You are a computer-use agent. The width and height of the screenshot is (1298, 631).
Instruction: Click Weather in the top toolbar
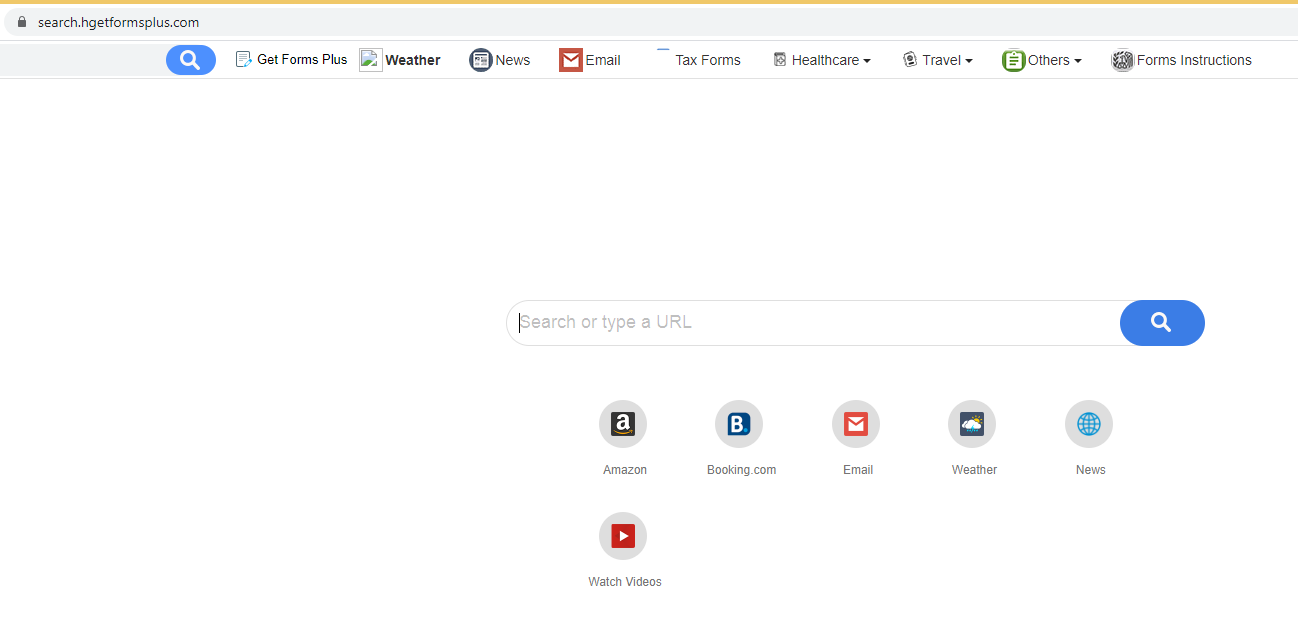pyautogui.click(x=401, y=60)
